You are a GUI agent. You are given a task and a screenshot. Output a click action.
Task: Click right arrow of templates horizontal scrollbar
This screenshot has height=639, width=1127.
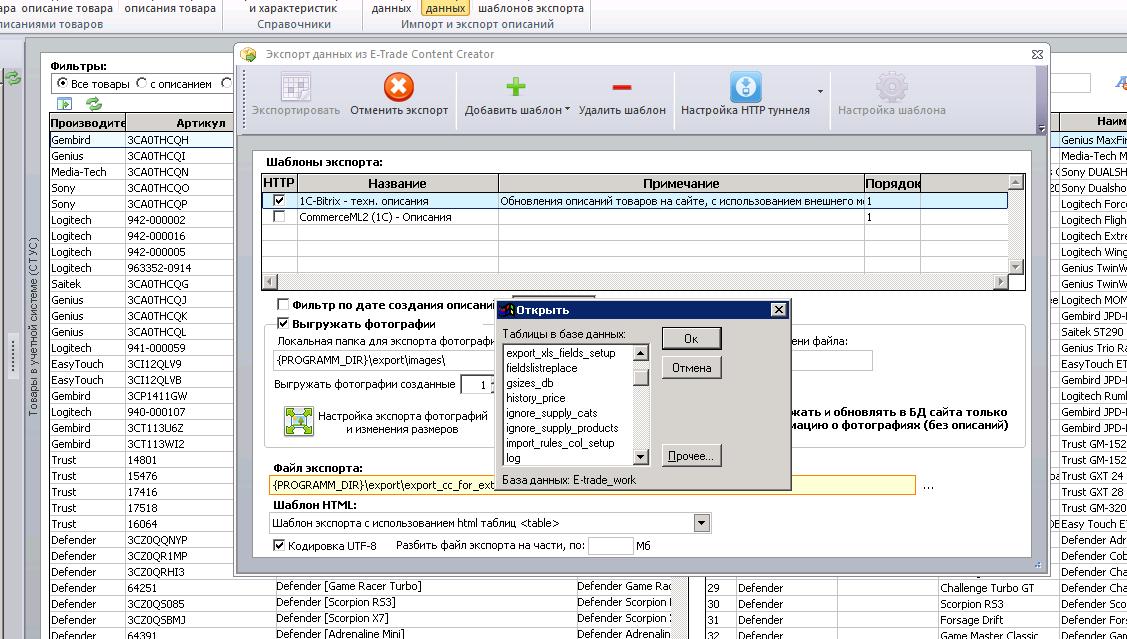pyautogui.click(x=1000, y=282)
